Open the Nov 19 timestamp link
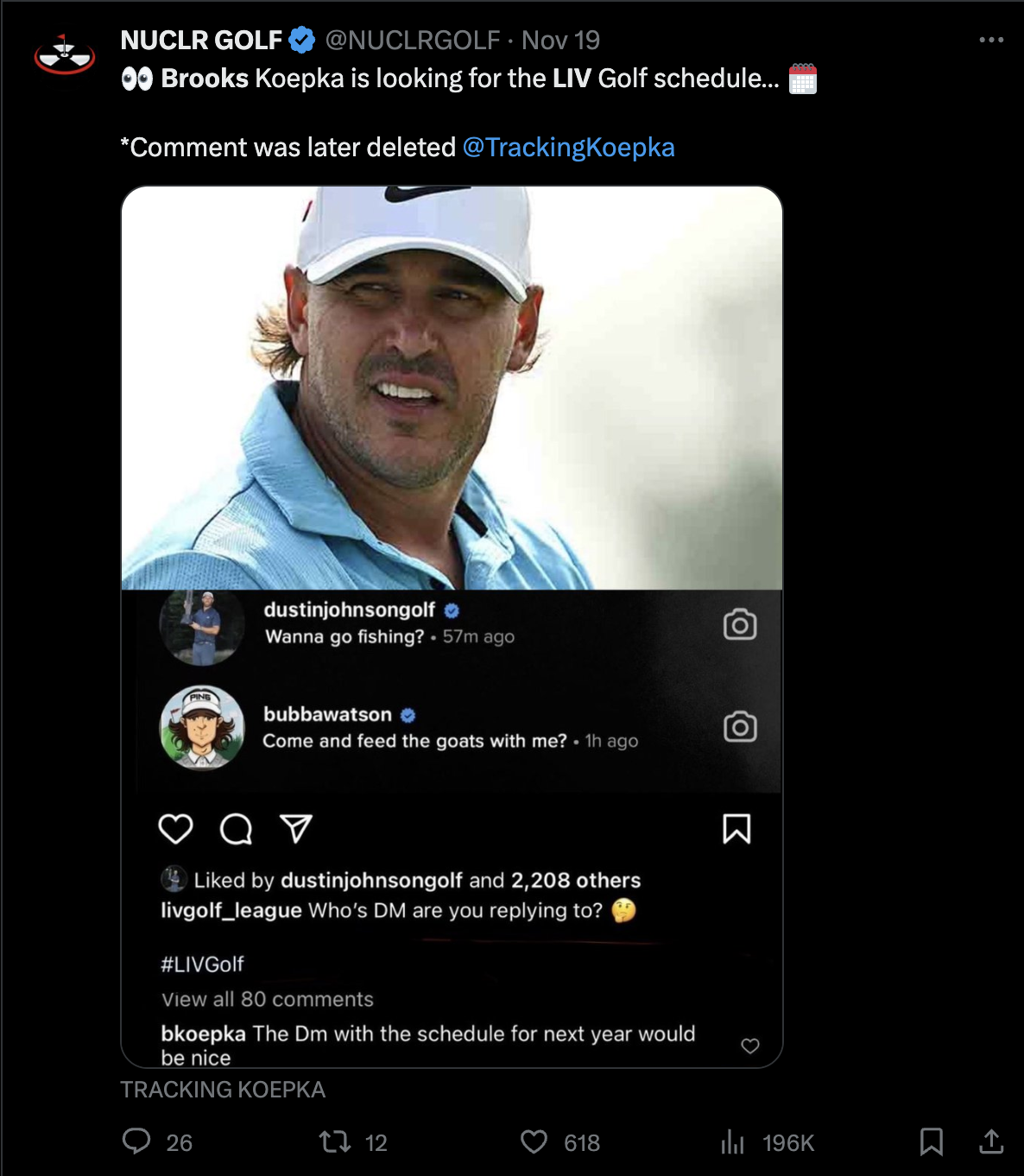 pos(560,40)
